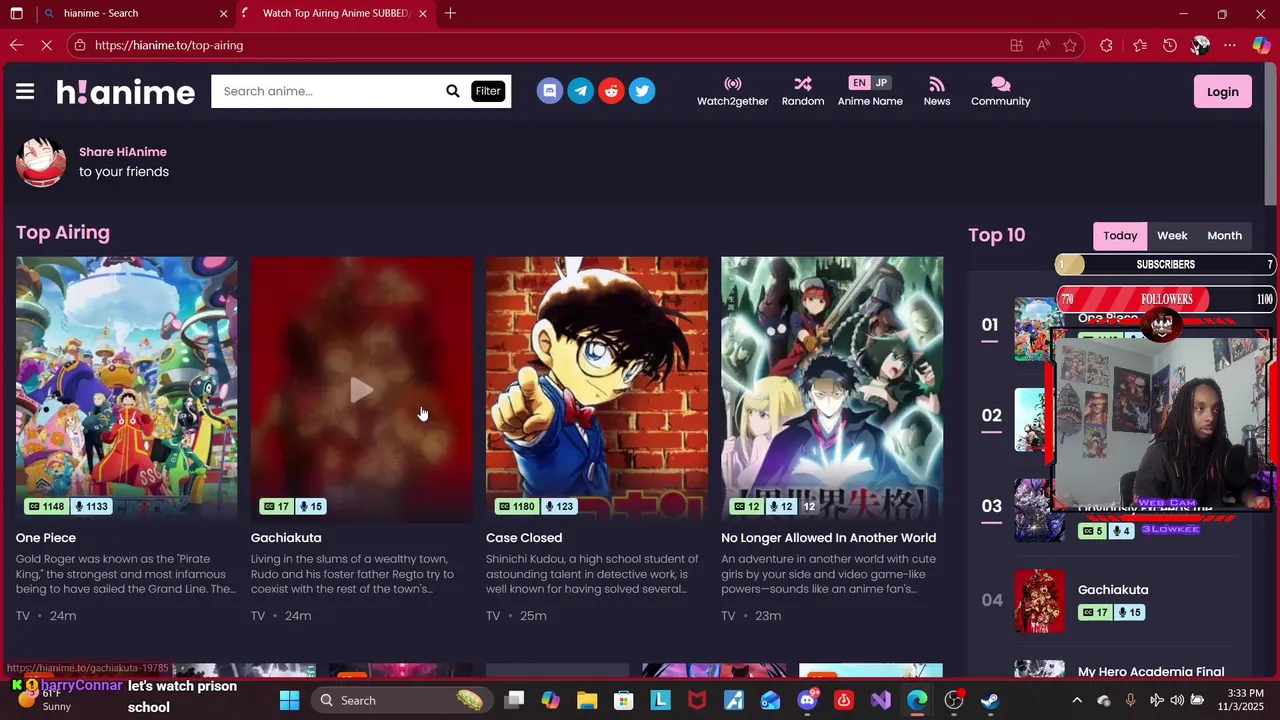Click the Gachiakuta Top 10 thumbnail
The image size is (1280, 720).
(x=1040, y=601)
